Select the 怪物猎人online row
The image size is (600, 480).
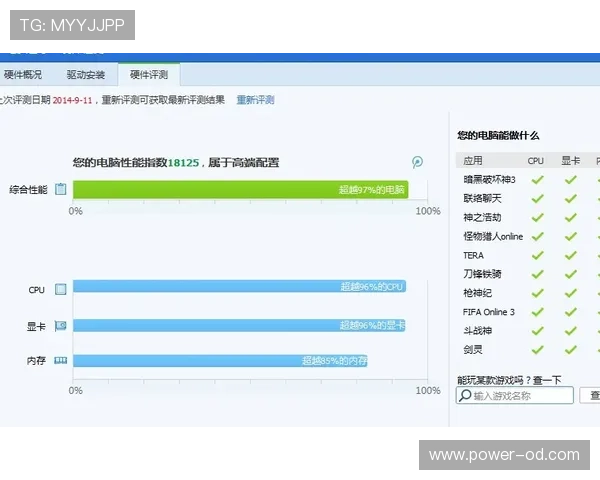point(528,236)
